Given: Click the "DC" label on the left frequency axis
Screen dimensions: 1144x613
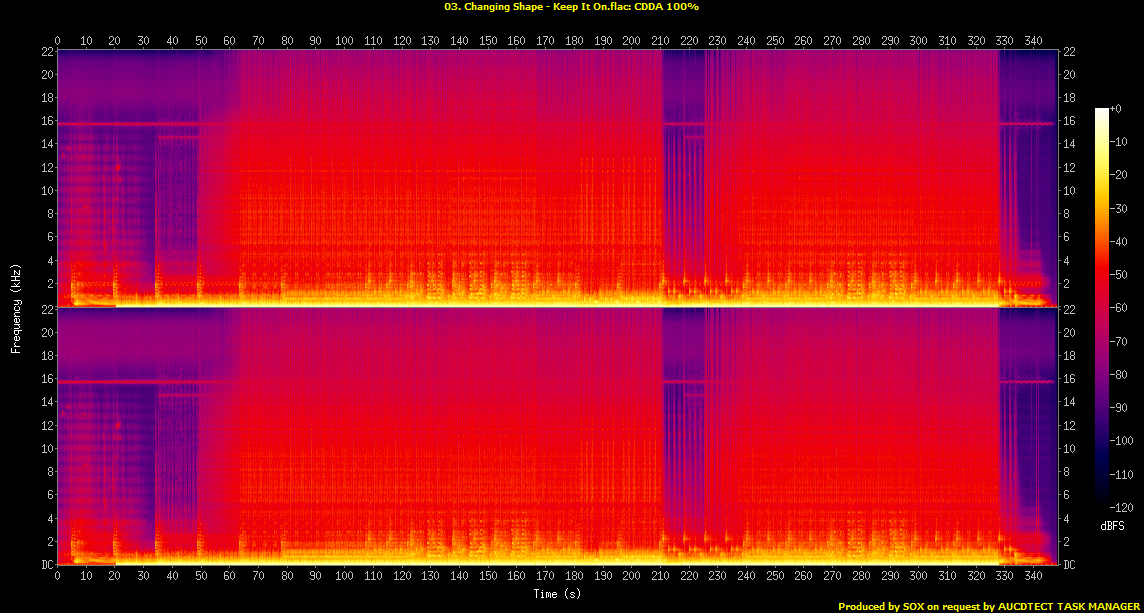Looking at the screenshot, I should click(45, 565).
